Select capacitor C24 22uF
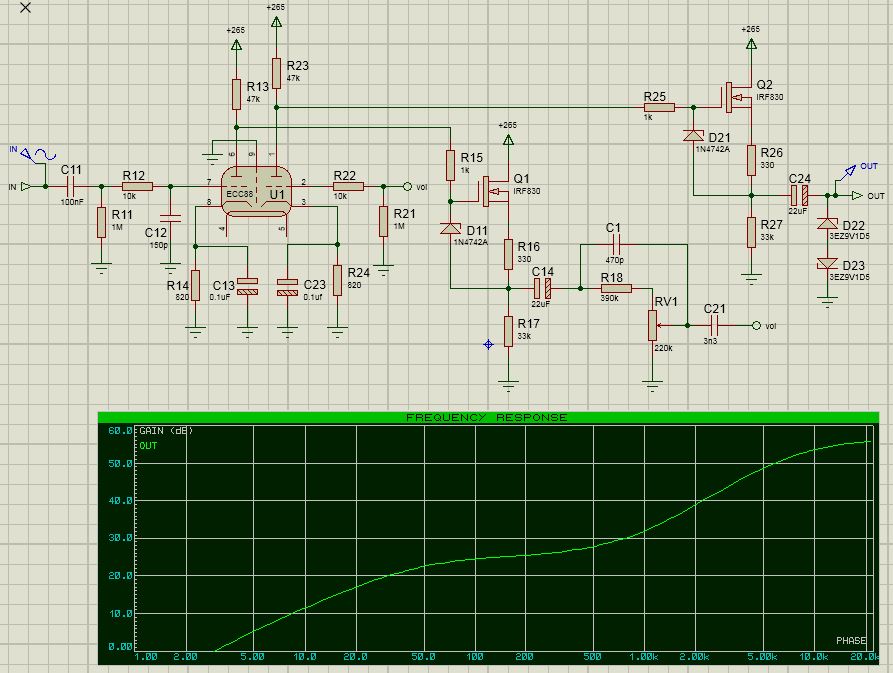The image size is (893, 673). pos(799,195)
